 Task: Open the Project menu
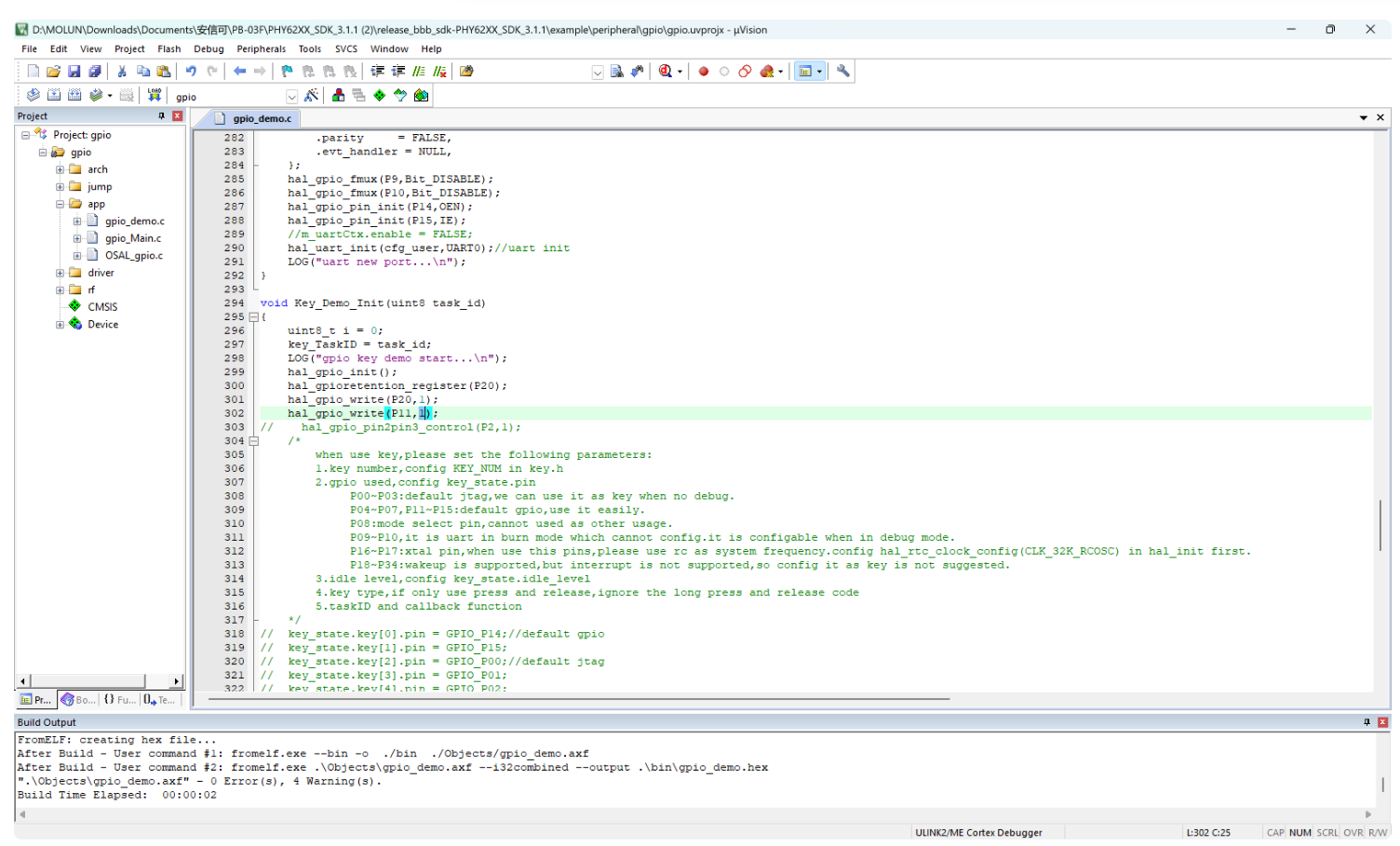pos(129,48)
